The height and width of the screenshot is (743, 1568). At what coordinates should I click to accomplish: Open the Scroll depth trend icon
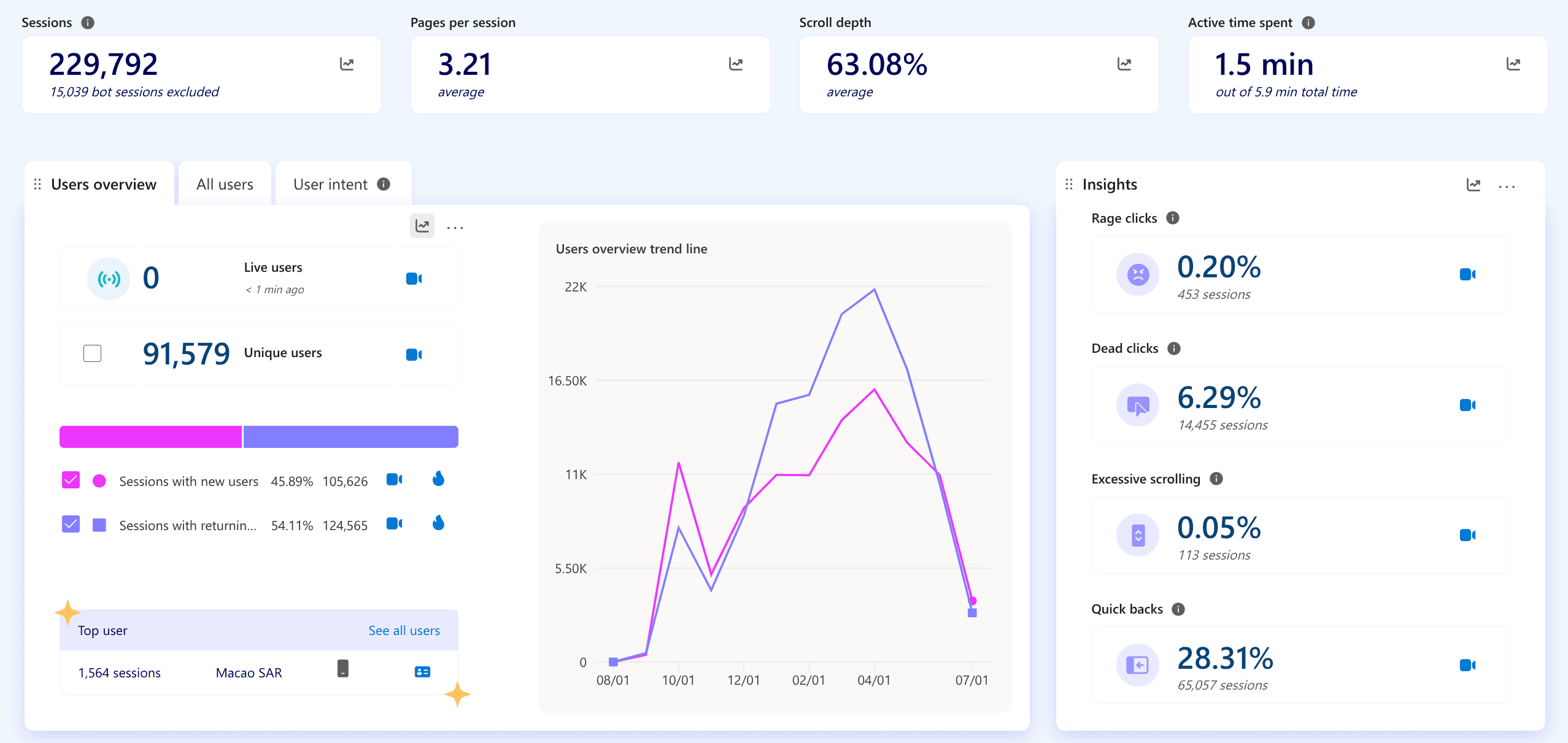1124,64
